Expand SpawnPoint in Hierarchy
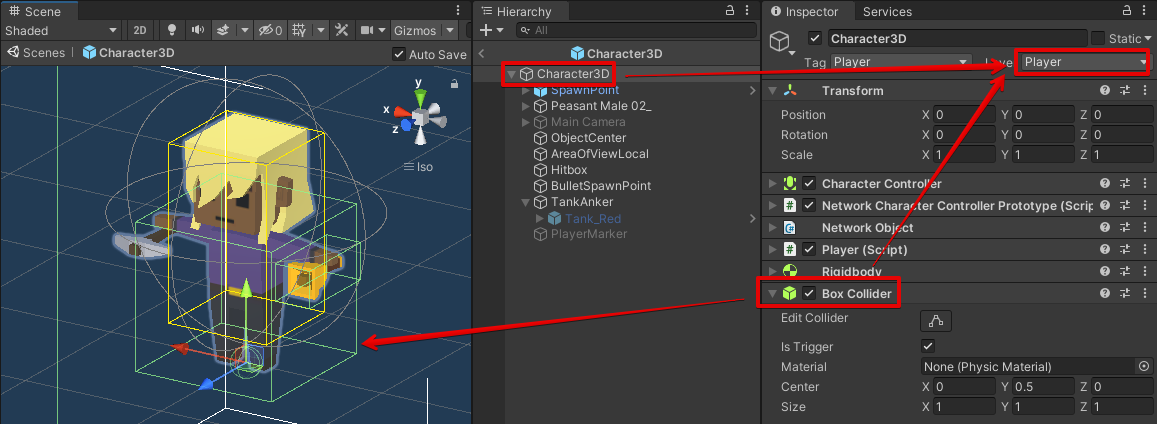This screenshot has width=1157, height=424. tap(526, 91)
